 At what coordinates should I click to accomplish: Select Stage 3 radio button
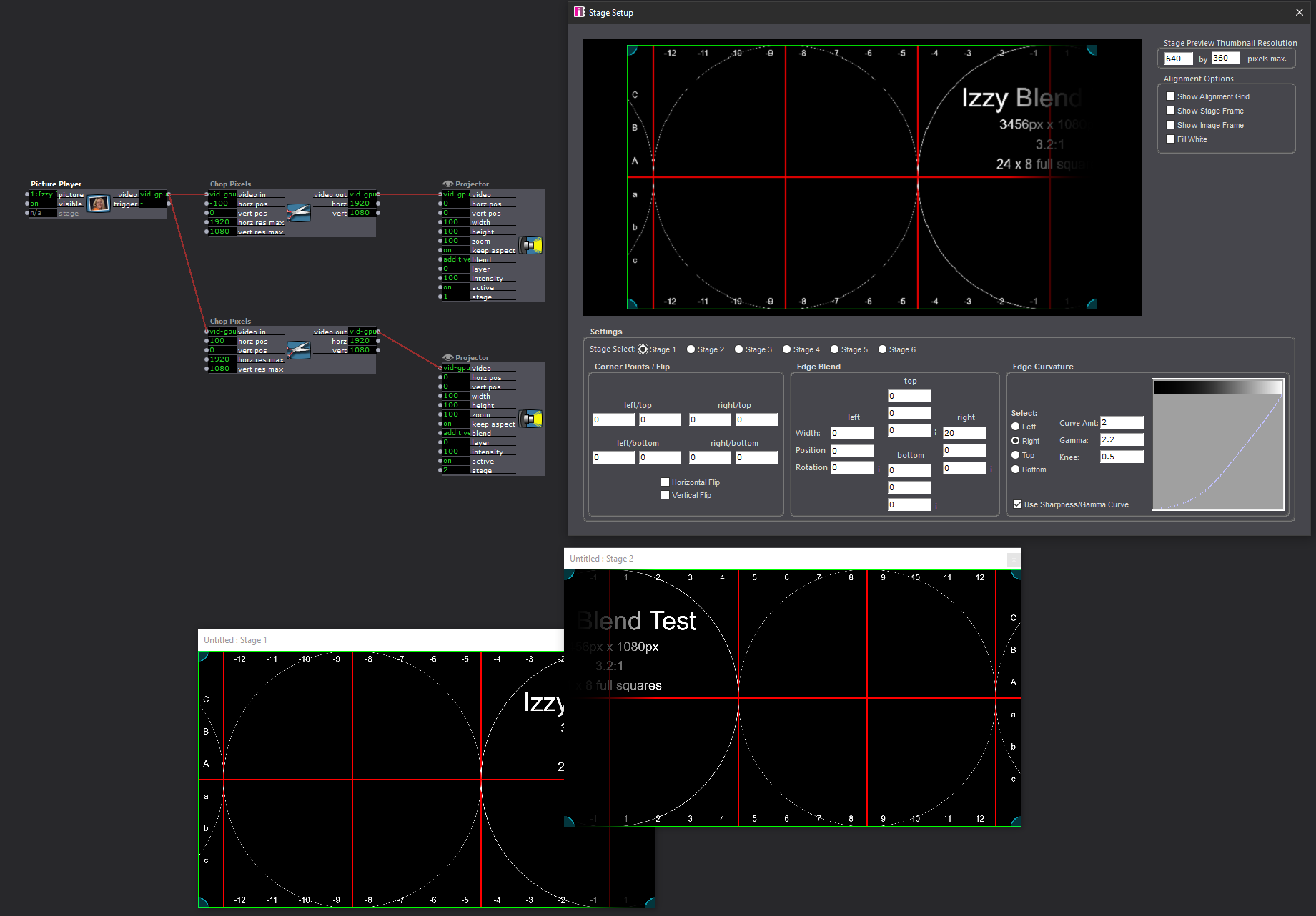(738, 349)
